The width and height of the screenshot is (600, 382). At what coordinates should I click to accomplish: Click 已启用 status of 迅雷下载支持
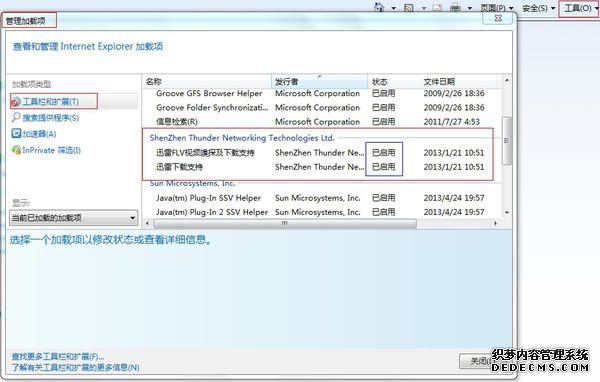383,167
